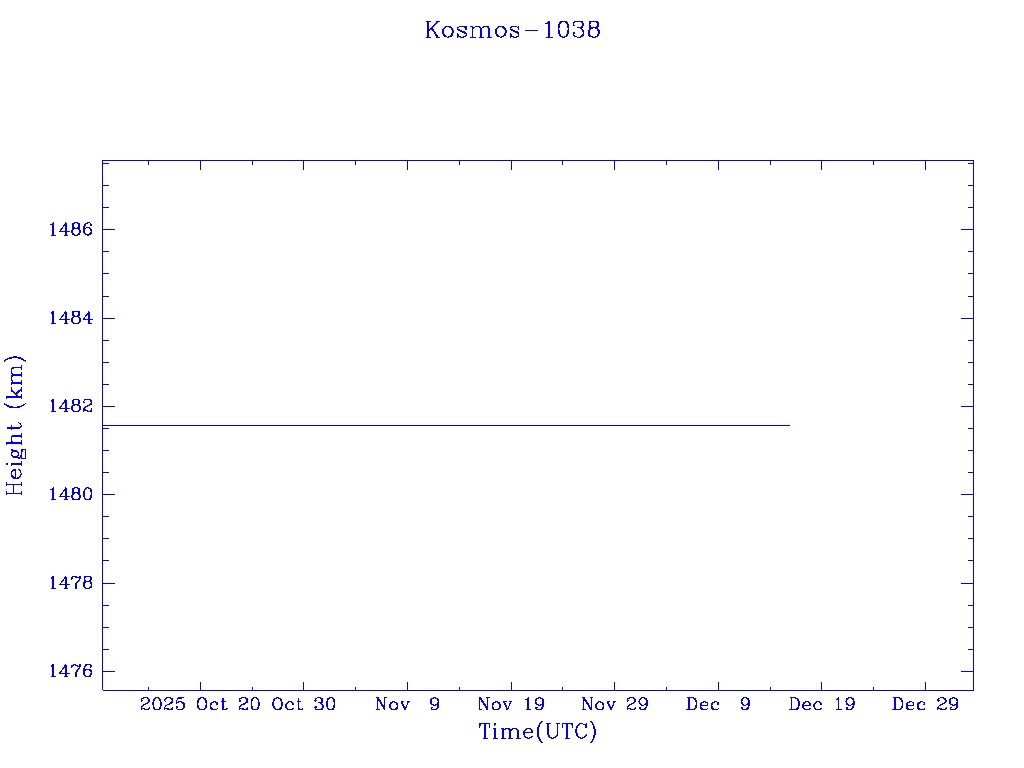
Task: Click the Nov 29 date label
Action: [614, 704]
